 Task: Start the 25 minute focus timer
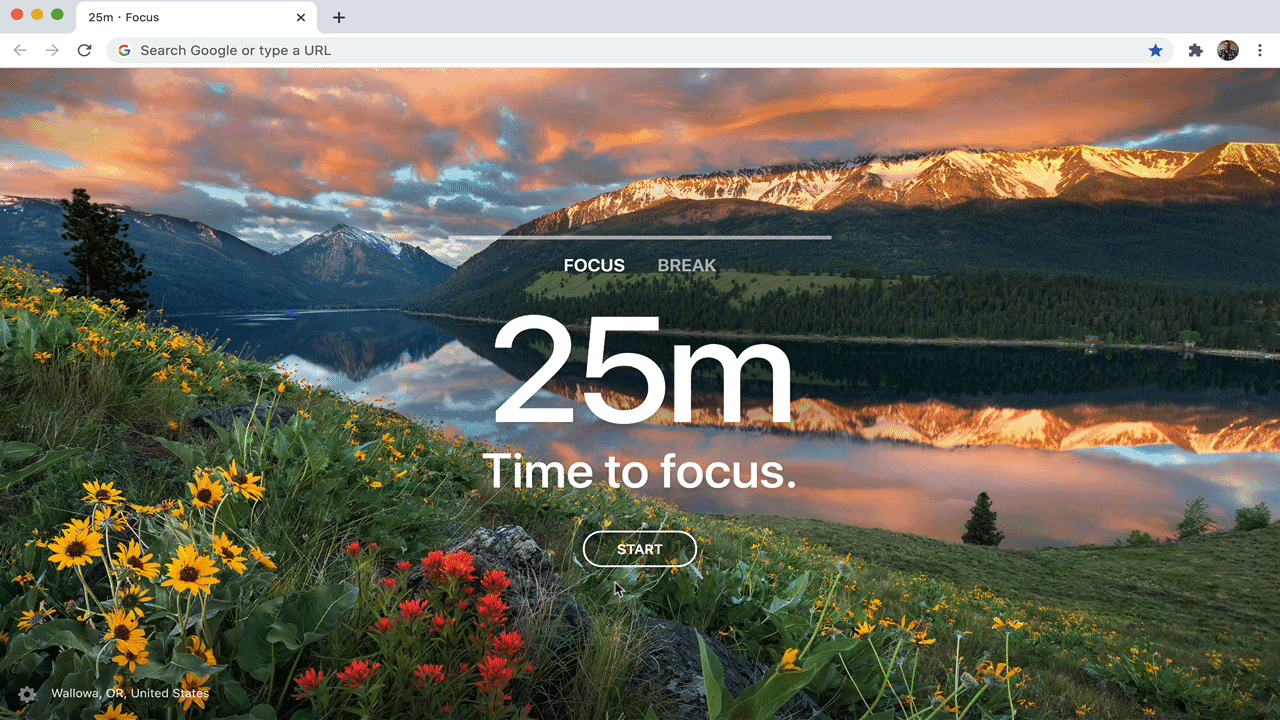(x=640, y=549)
